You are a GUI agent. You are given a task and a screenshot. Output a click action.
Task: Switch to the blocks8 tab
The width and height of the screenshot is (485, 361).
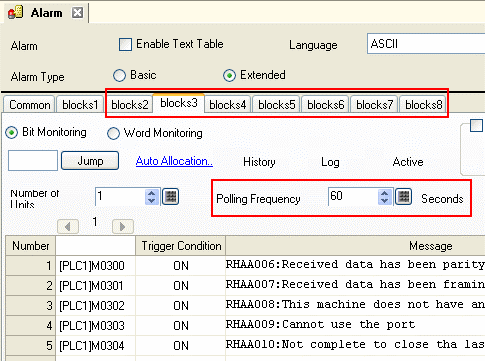click(x=423, y=105)
